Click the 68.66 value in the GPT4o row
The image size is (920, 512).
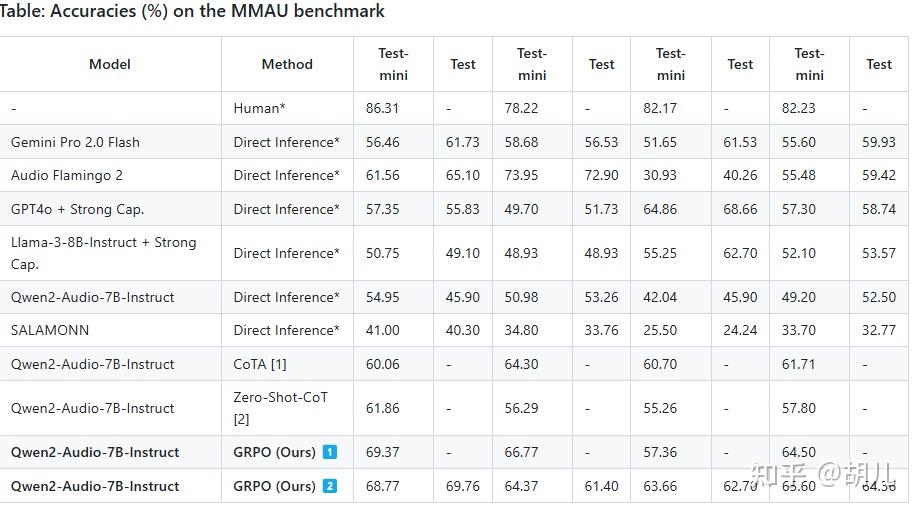coord(740,209)
